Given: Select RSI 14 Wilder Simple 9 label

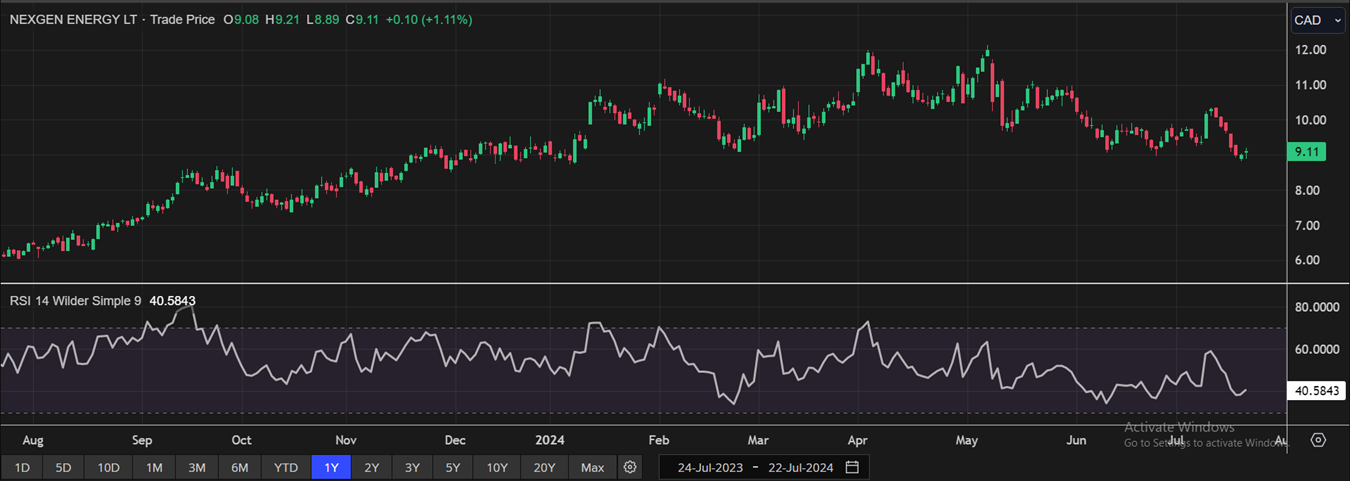Looking at the screenshot, I should pyautogui.click(x=76, y=300).
